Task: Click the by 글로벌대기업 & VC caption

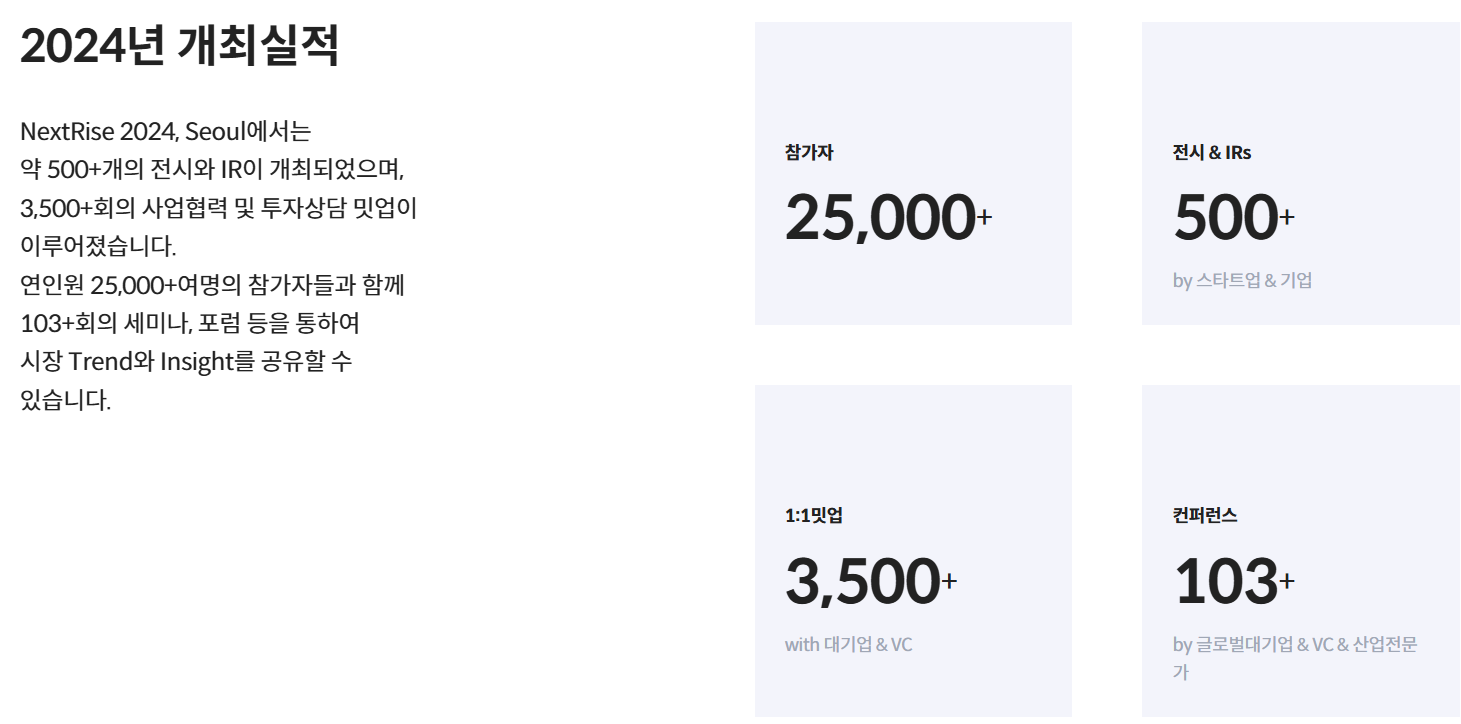Action: pyautogui.click(x=1295, y=658)
